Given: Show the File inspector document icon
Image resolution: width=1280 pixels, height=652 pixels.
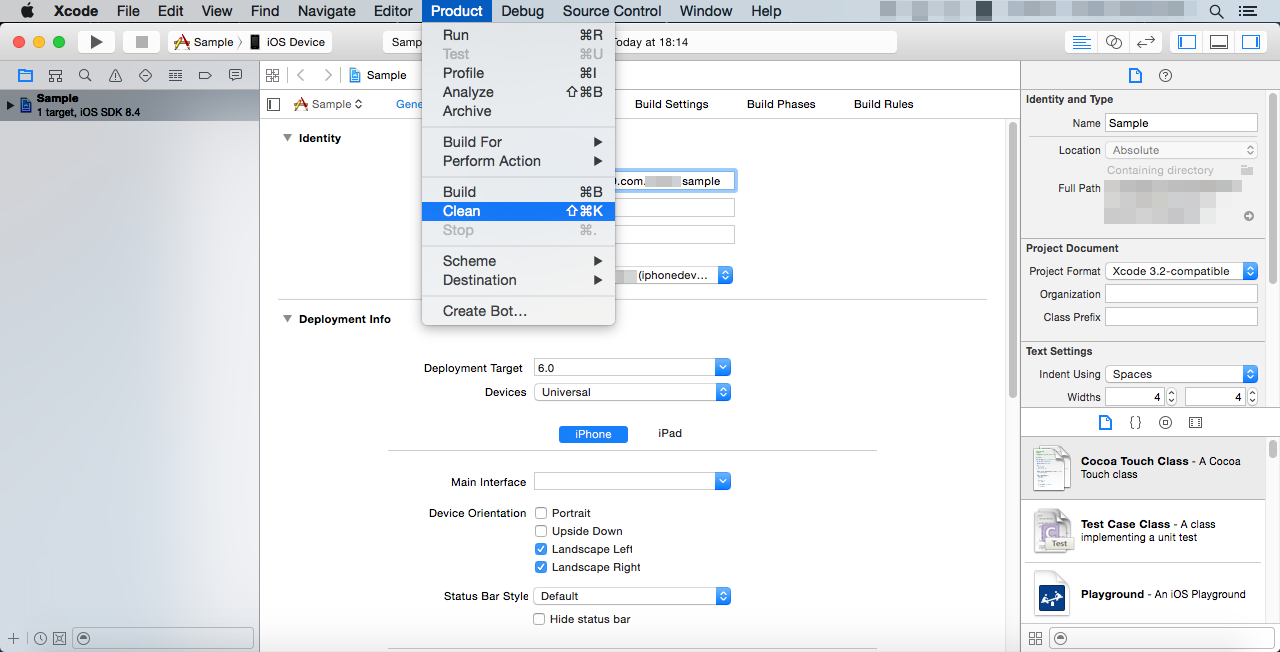Looking at the screenshot, I should coord(1135,75).
